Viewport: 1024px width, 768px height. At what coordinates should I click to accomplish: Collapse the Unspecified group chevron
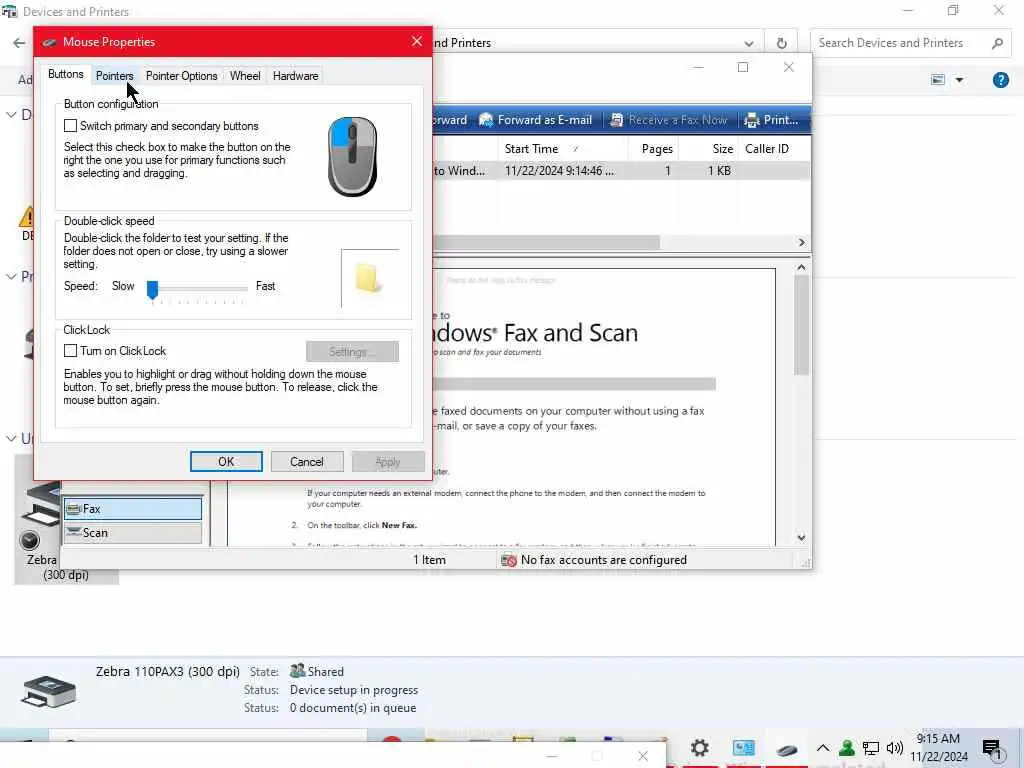click(11, 439)
